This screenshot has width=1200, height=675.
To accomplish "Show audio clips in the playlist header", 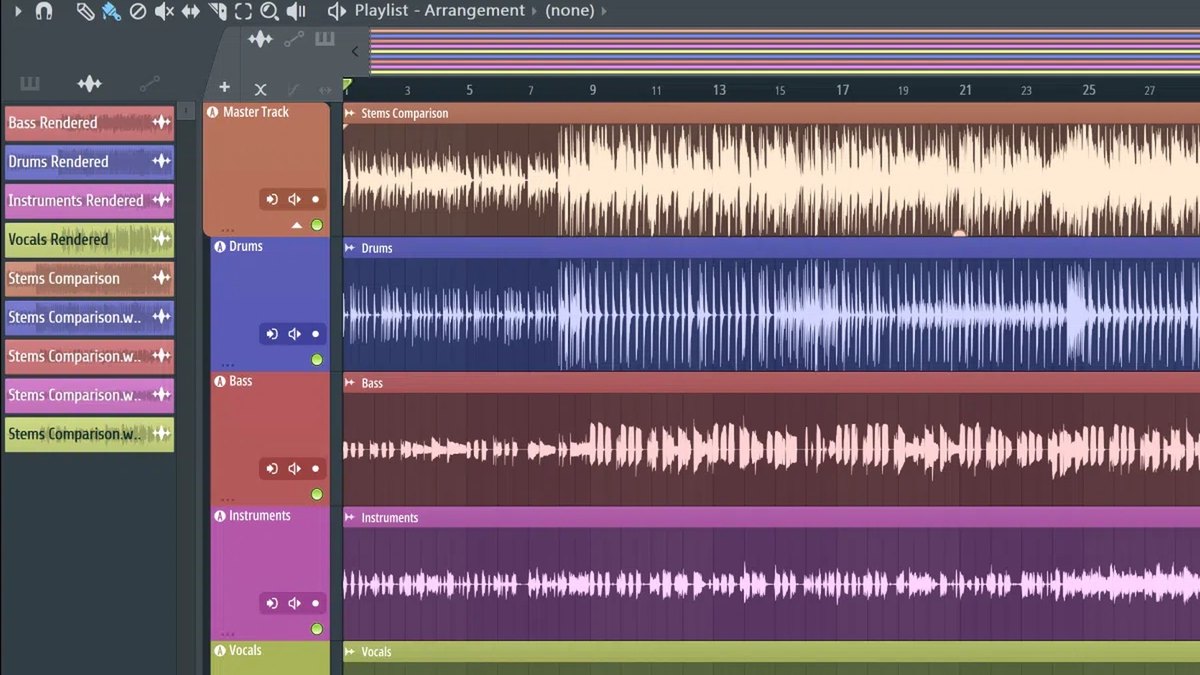I will point(260,39).
